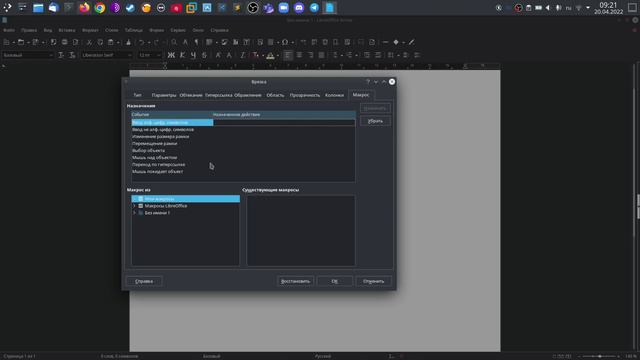The height and width of the screenshot is (360, 640).
Task: Open Google Chrome from the taskbar
Action: pyautogui.click(x=100, y=8)
